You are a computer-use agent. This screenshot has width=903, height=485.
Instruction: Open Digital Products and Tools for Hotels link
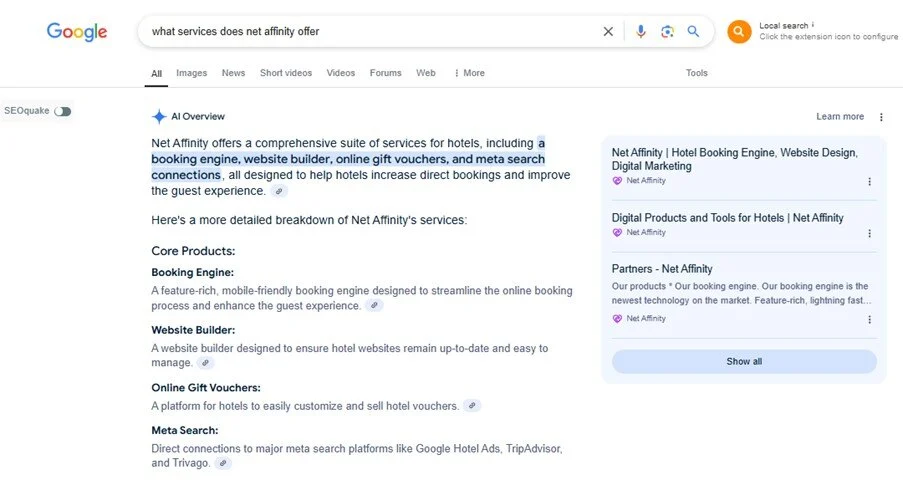pyautogui.click(x=727, y=218)
